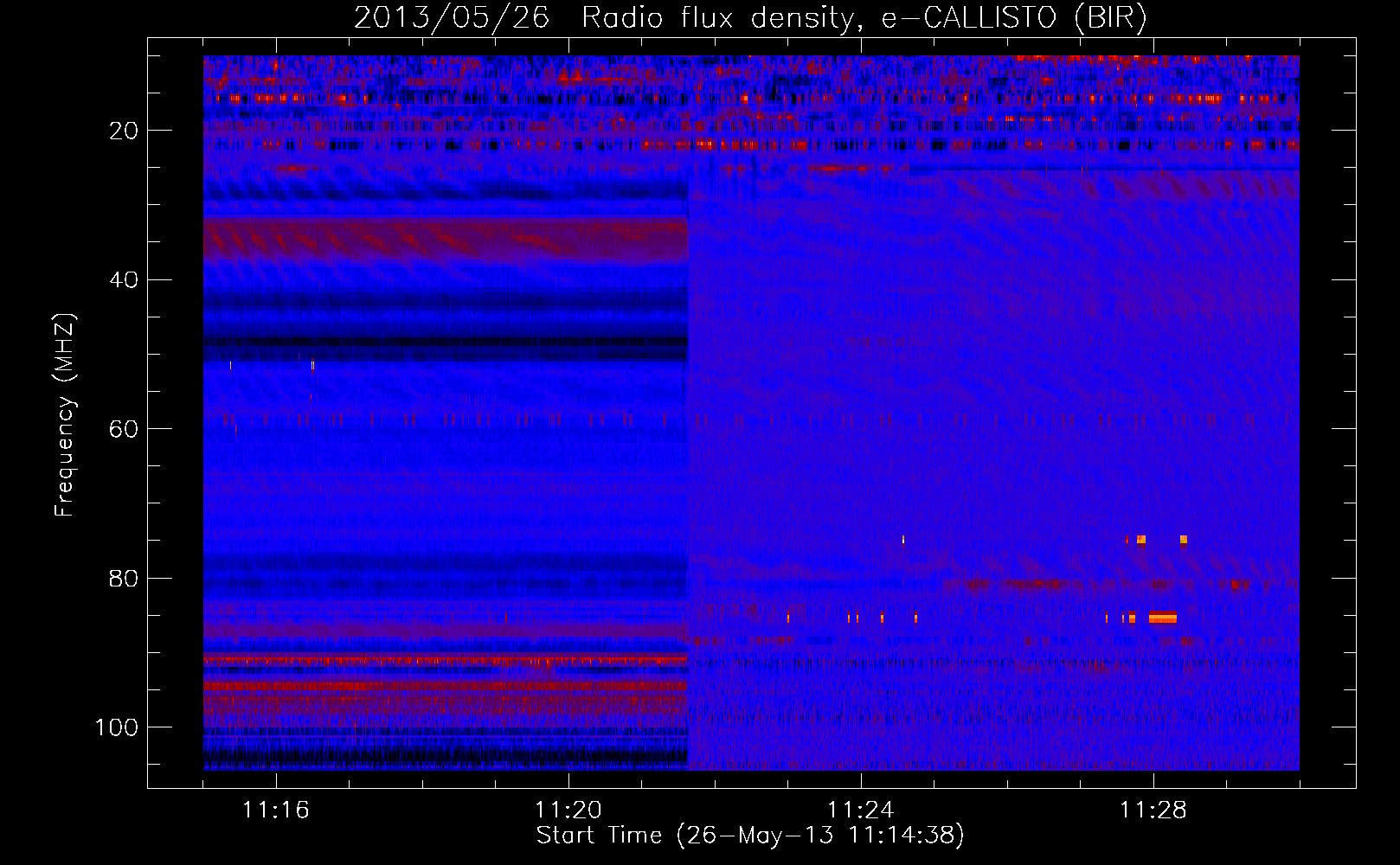The width and height of the screenshot is (1400, 865).
Task: Click the '11:28' time tick label
Action: point(1153,811)
